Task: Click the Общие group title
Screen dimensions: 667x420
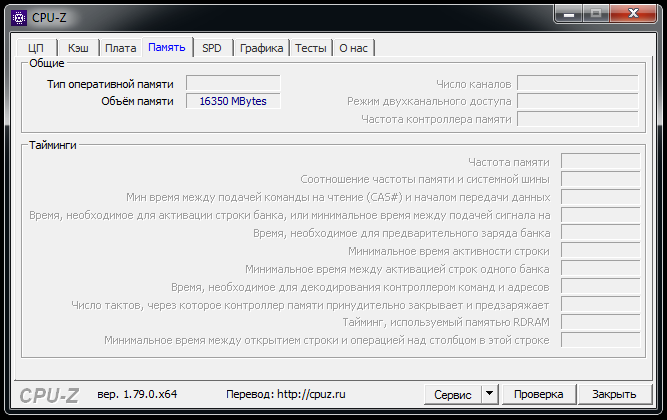Action: [47, 63]
